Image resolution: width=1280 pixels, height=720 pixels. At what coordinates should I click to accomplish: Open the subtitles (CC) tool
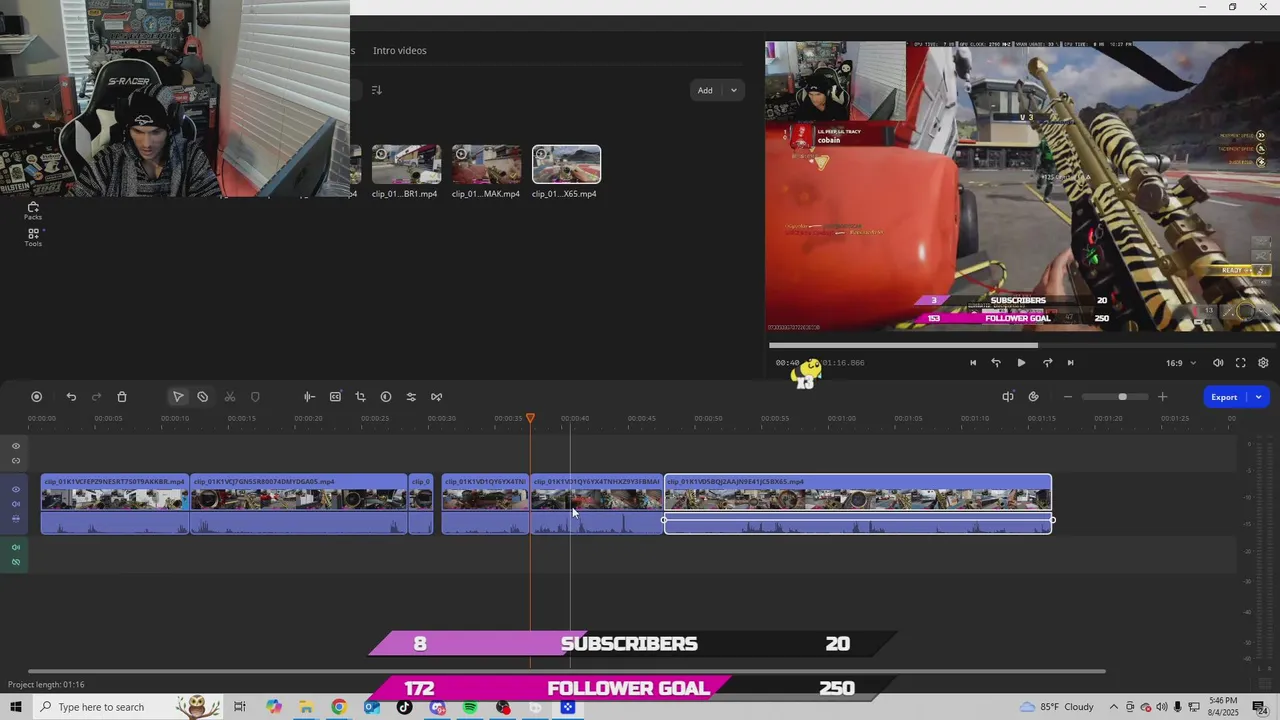point(335,397)
